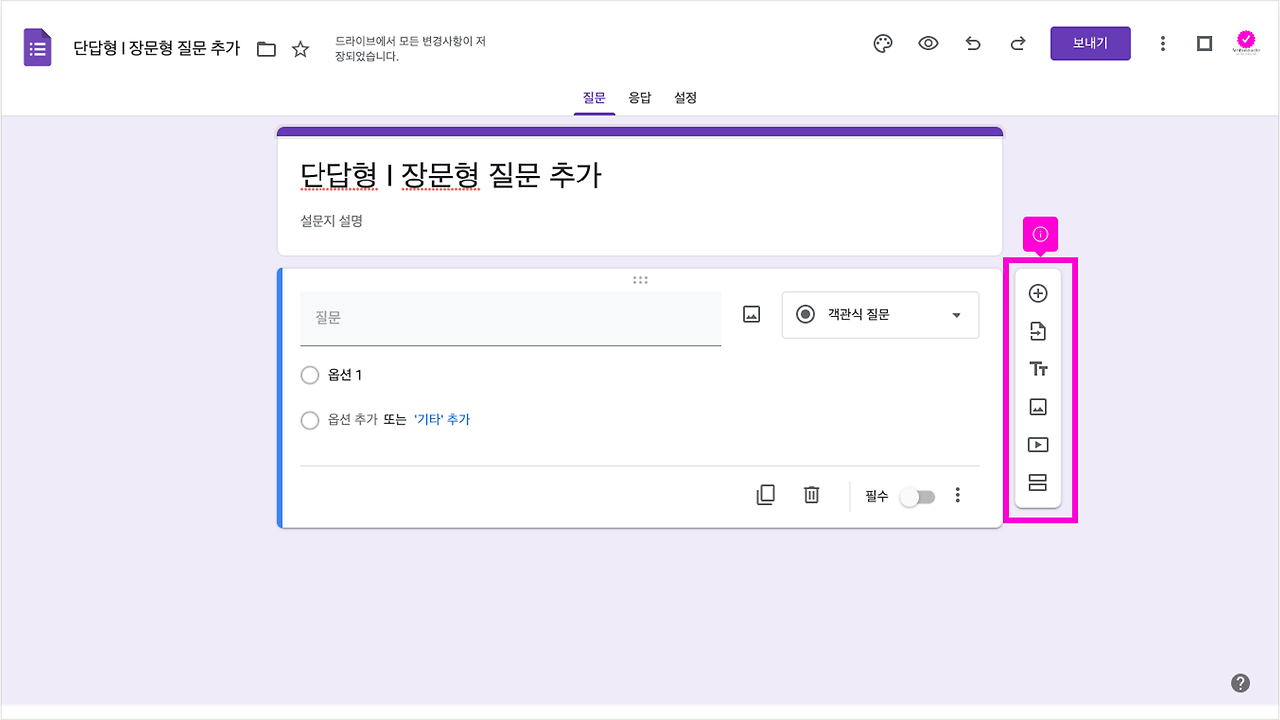Click the import questions icon

point(1038,331)
